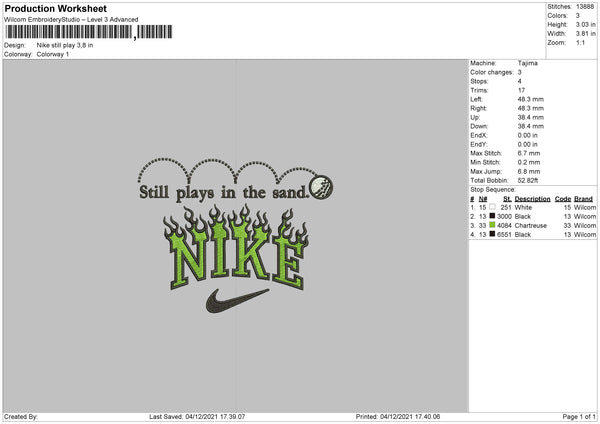The height and width of the screenshot is (424, 600).
Task: Click the 'Printed' timestamp in footer
Action: coord(398,417)
